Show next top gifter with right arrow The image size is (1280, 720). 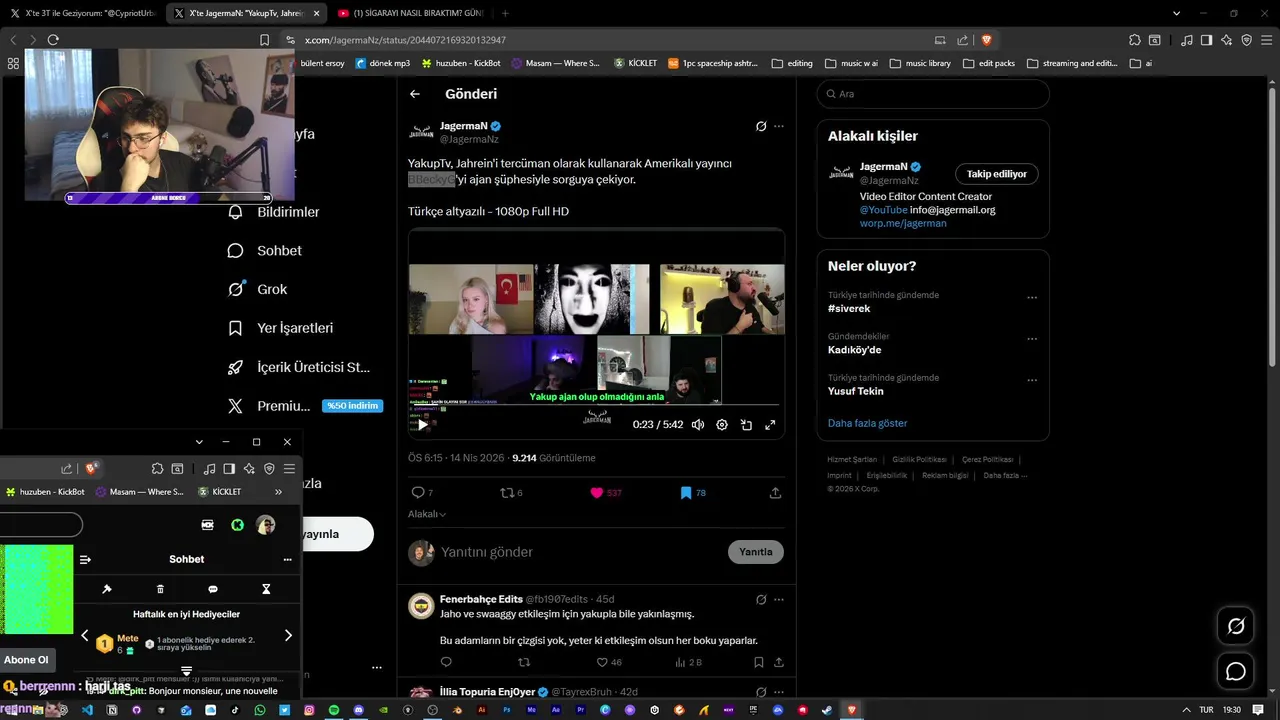[x=288, y=635]
